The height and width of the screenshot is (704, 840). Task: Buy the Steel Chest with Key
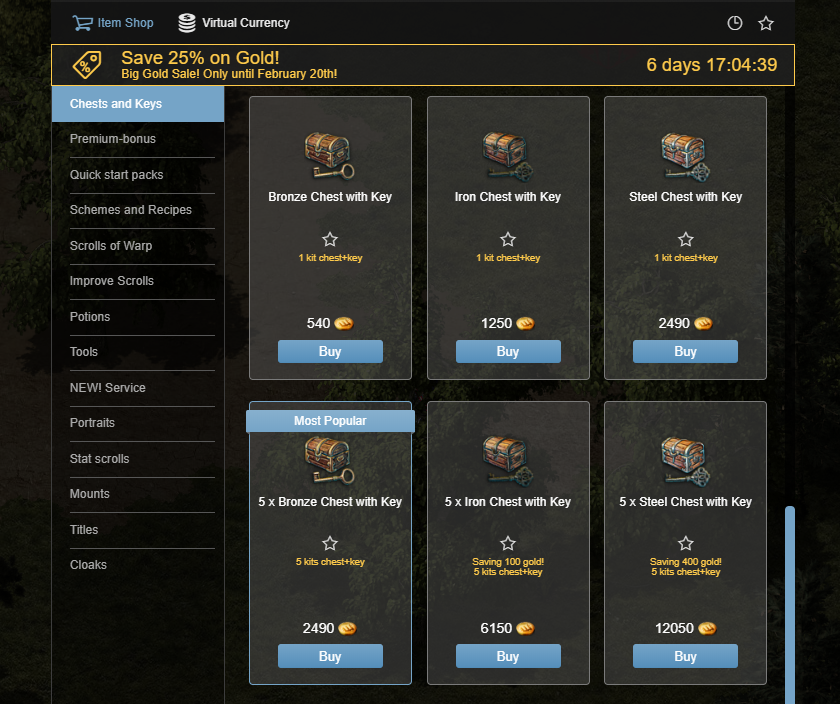(685, 351)
